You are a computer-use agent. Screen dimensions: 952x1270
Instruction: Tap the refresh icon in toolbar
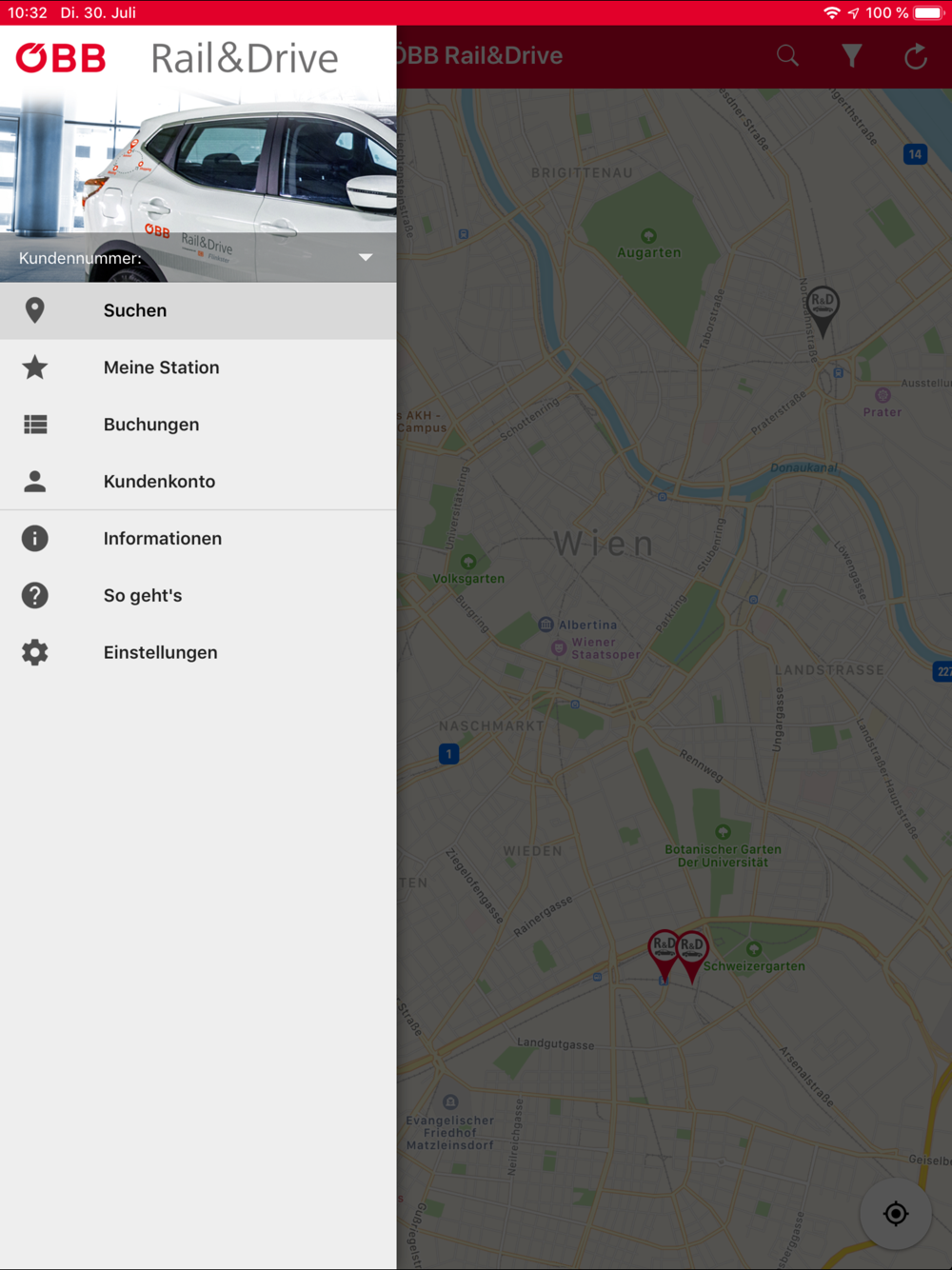pos(916,57)
